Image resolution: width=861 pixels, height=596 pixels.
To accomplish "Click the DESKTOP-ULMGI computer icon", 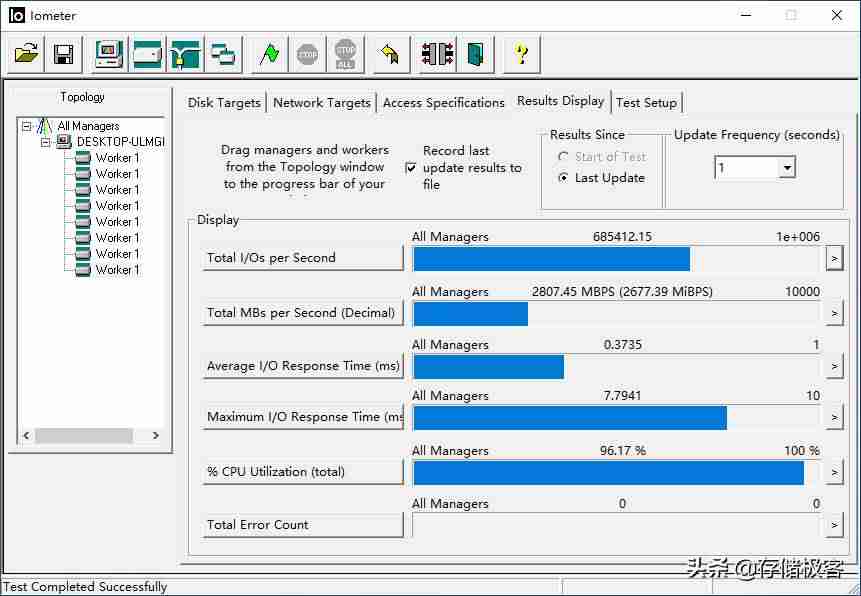I will [x=64, y=142].
